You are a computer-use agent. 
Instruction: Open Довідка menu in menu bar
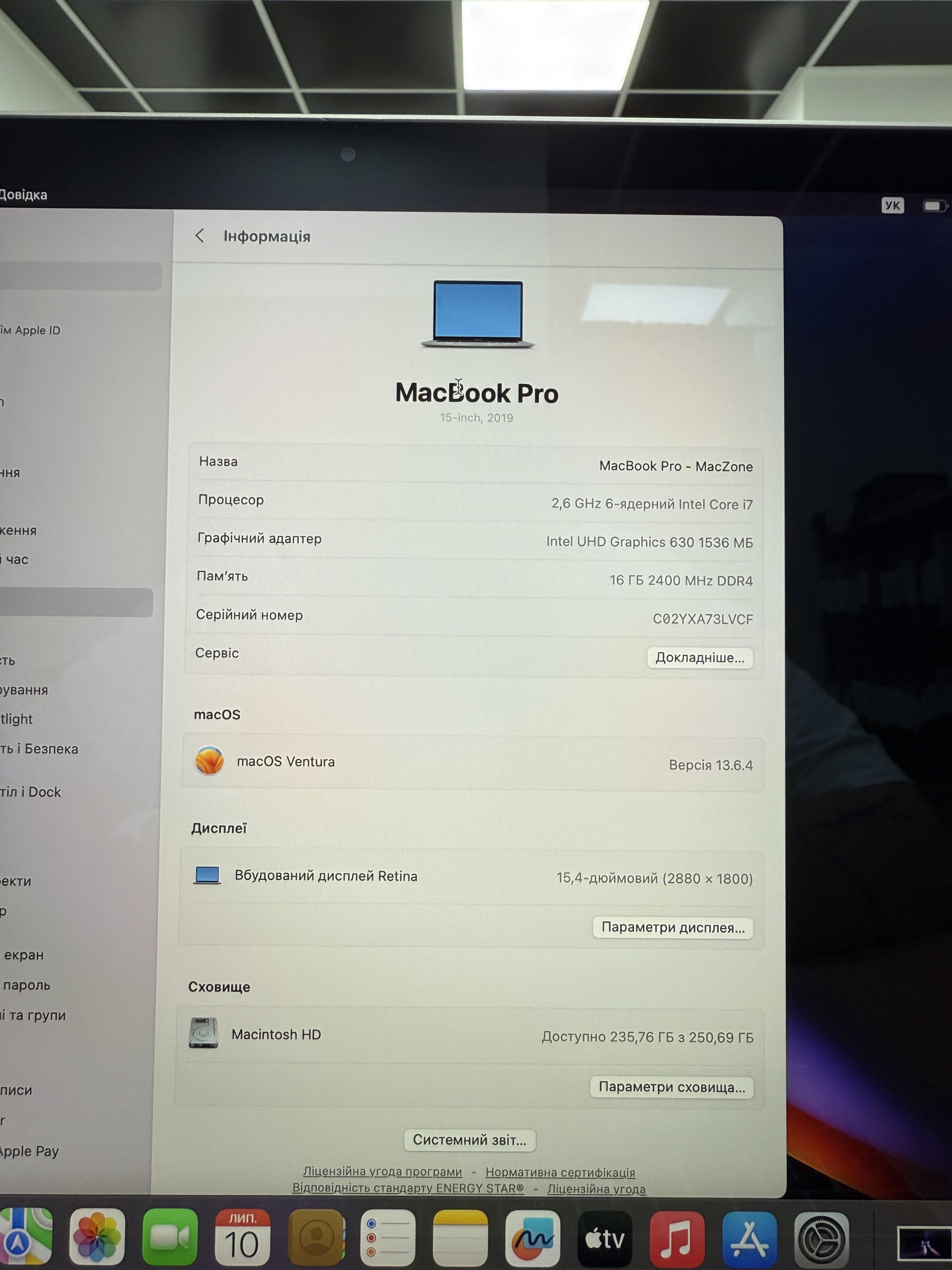[23, 194]
